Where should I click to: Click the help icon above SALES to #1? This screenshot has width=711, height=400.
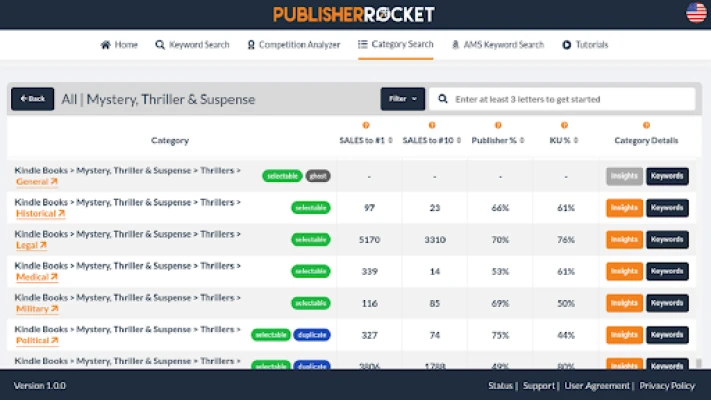click(x=366, y=125)
